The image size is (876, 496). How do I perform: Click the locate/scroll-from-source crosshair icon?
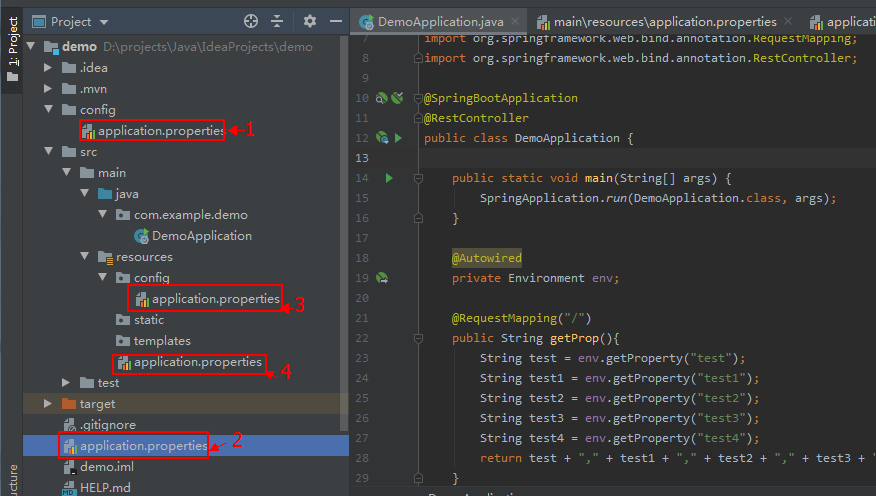[x=251, y=21]
